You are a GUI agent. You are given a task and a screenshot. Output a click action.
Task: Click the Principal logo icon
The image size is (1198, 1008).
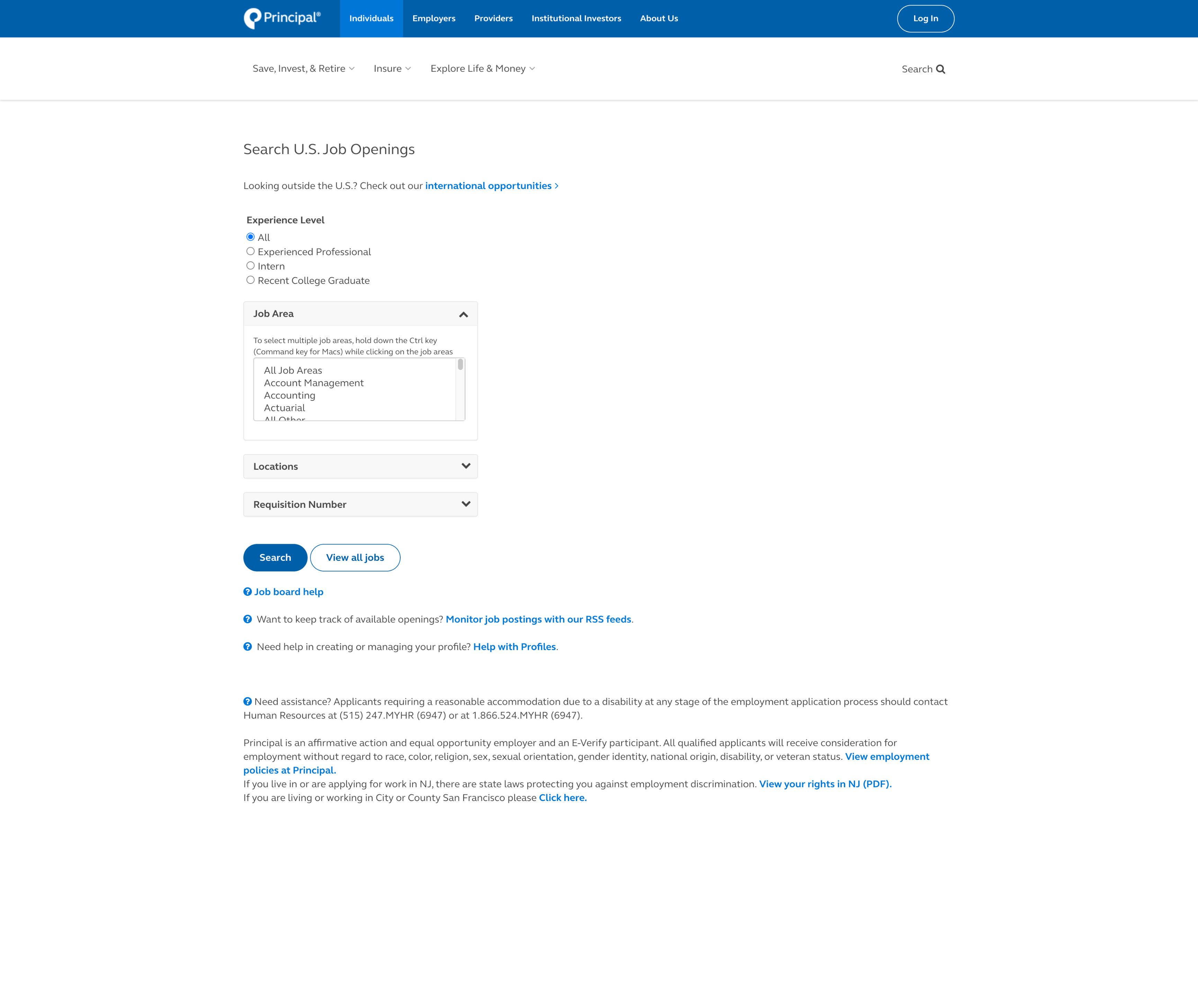[x=252, y=18]
